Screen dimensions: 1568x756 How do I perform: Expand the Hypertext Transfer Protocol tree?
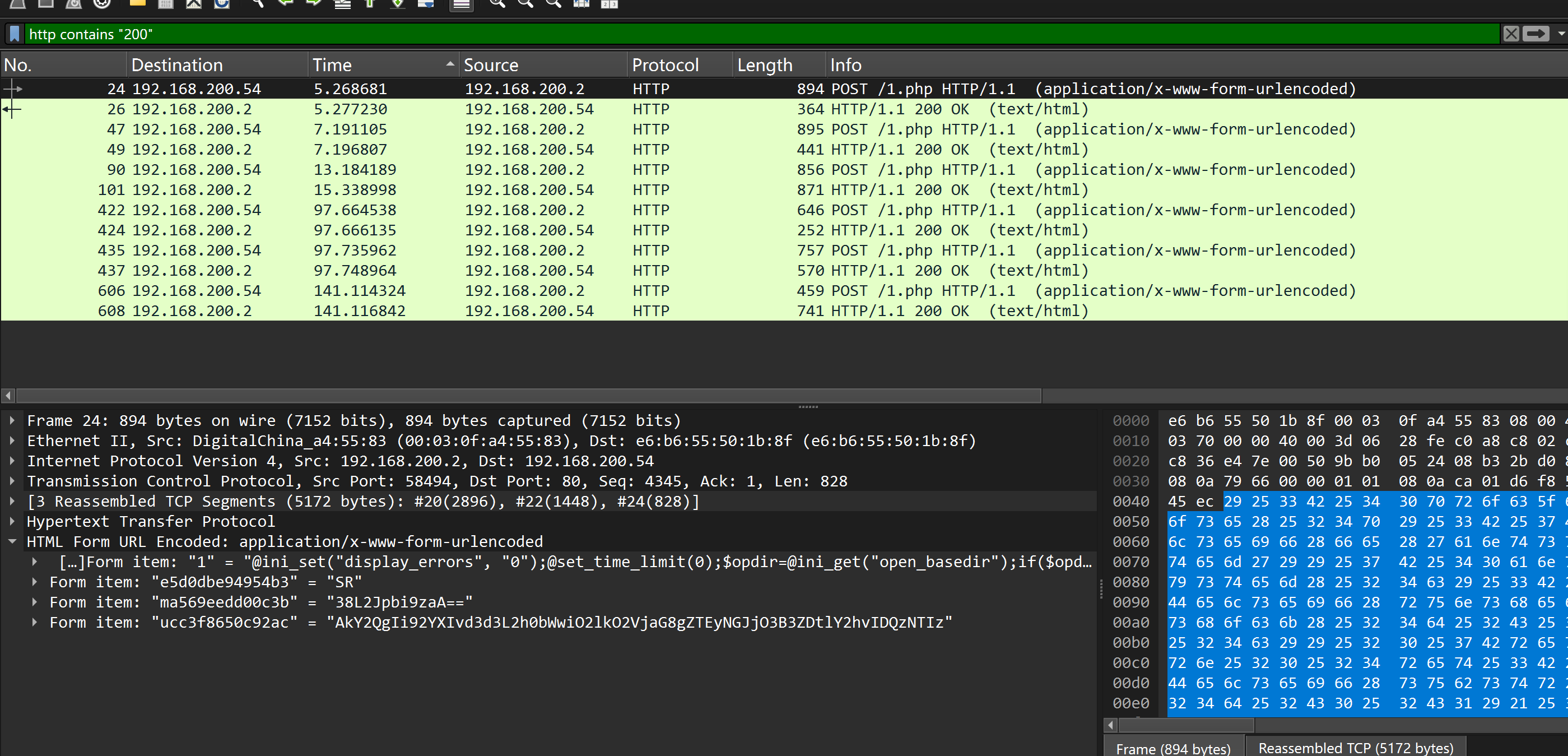click(x=12, y=522)
